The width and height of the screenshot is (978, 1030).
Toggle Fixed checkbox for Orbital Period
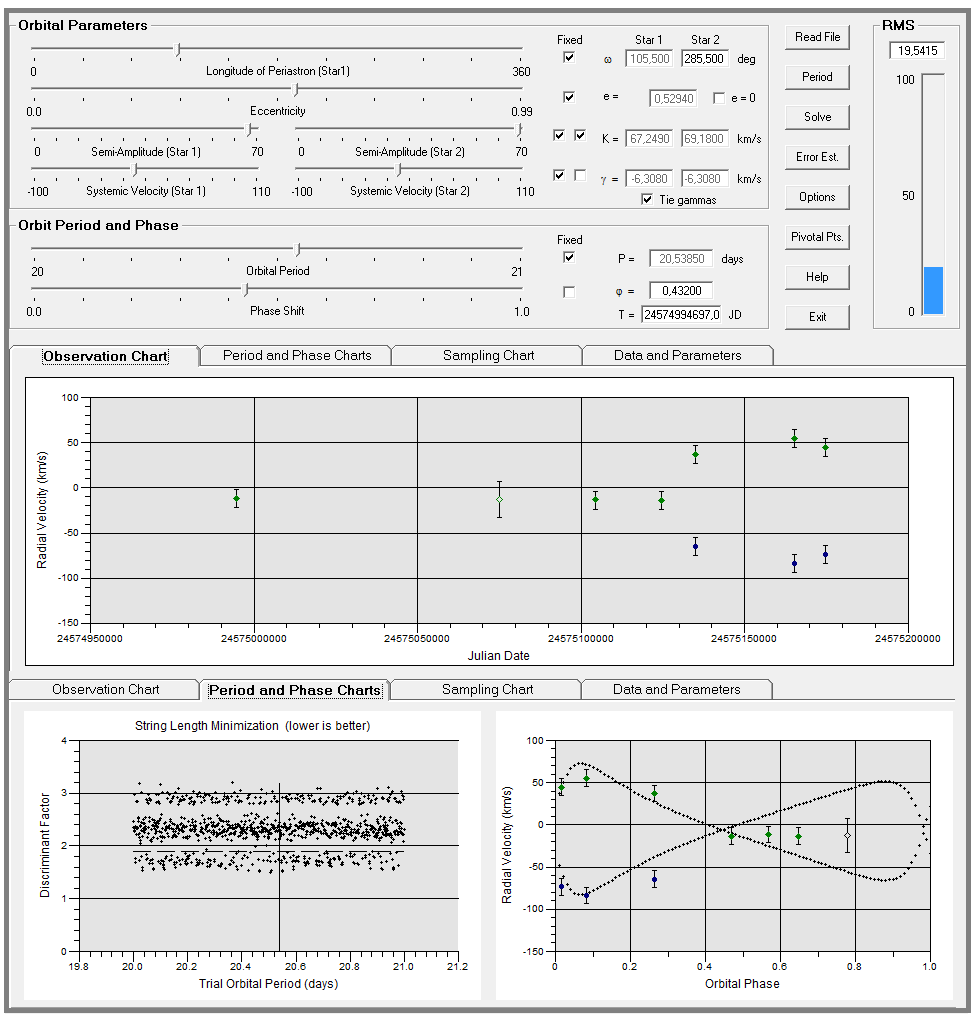tap(569, 257)
